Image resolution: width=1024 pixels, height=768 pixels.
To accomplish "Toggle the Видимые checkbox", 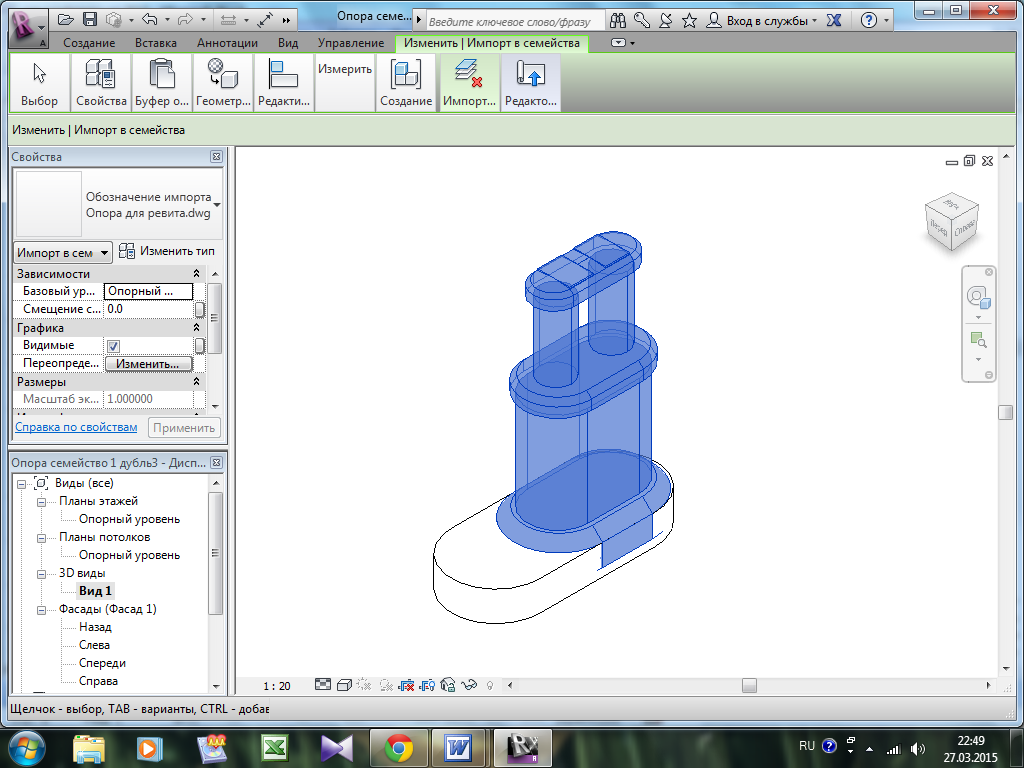I will tap(113, 346).
